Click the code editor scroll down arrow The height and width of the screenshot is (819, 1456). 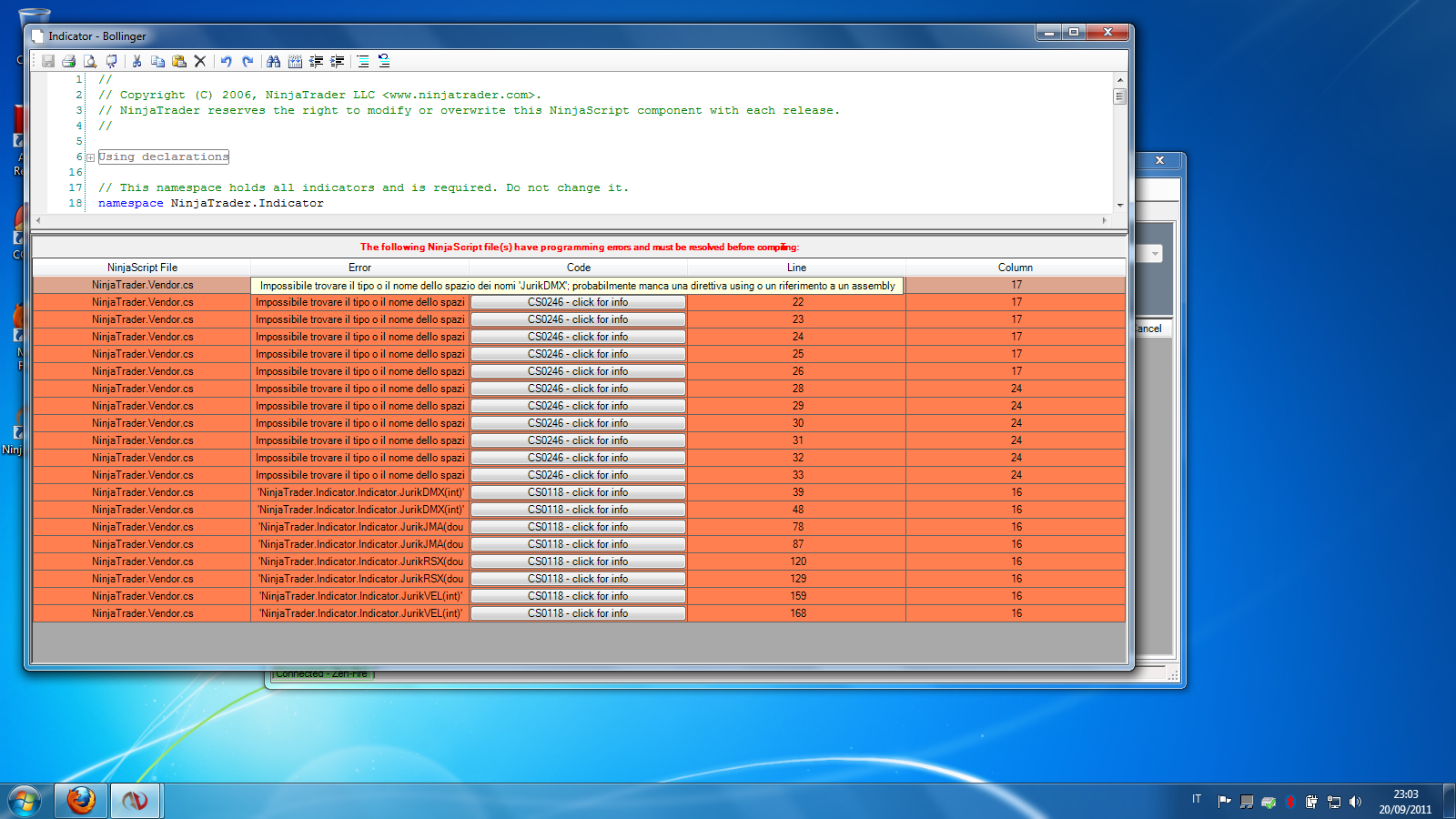pyautogui.click(x=1119, y=205)
